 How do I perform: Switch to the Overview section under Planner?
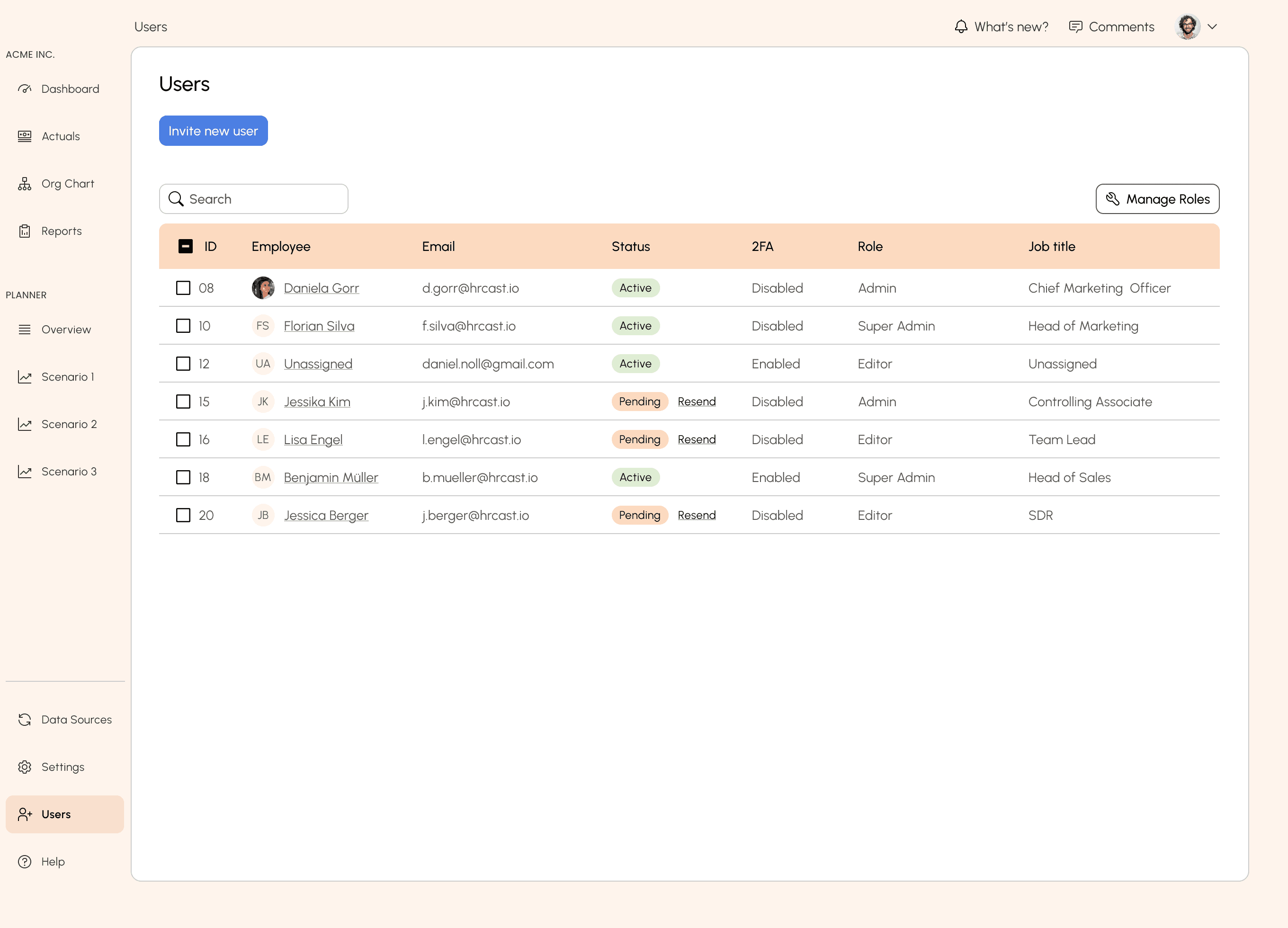click(66, 330)
